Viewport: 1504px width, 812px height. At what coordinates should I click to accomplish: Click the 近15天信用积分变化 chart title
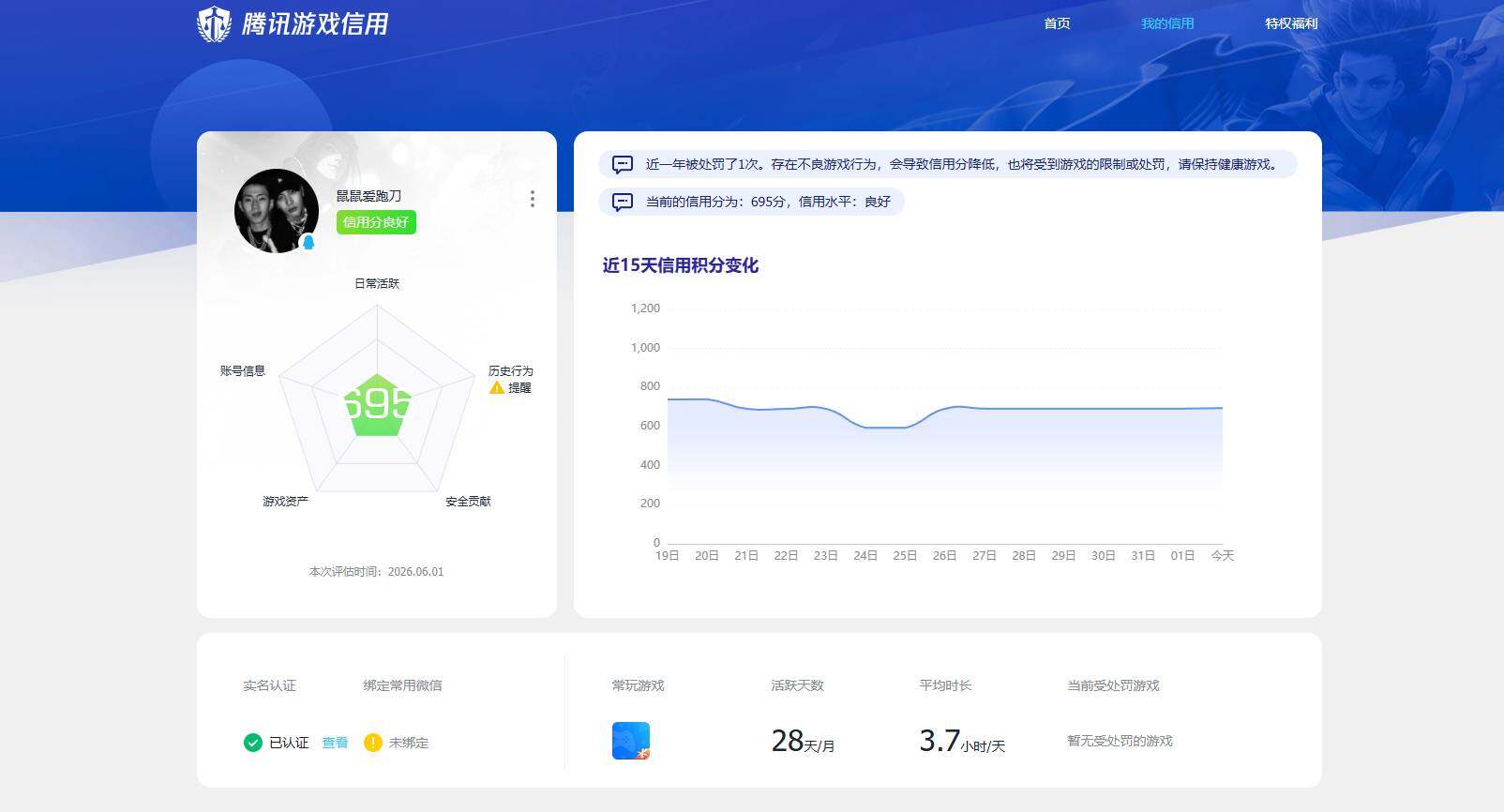pos(680,265)
